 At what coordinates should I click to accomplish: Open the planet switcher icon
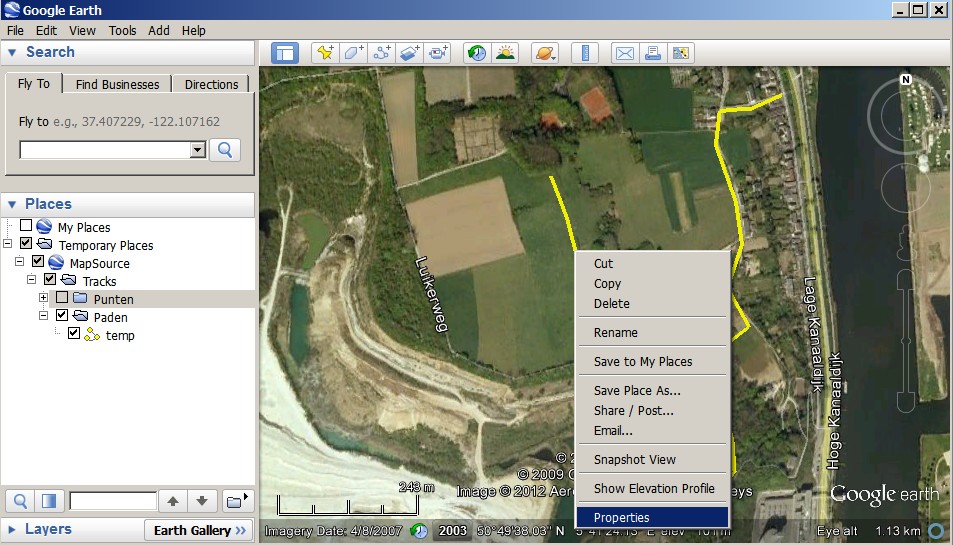[545, 53]
